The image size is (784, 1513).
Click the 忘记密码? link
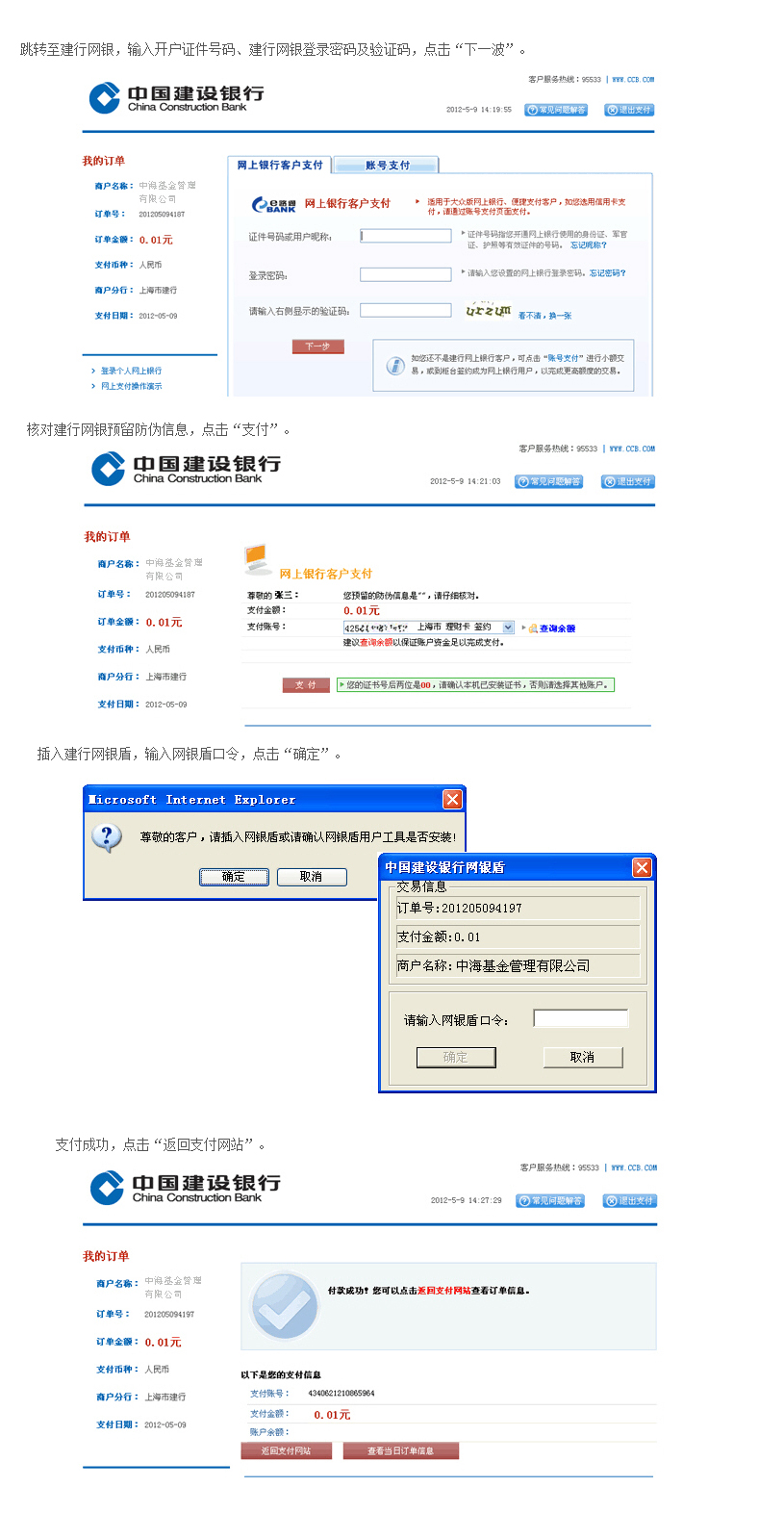coord(608,273)
